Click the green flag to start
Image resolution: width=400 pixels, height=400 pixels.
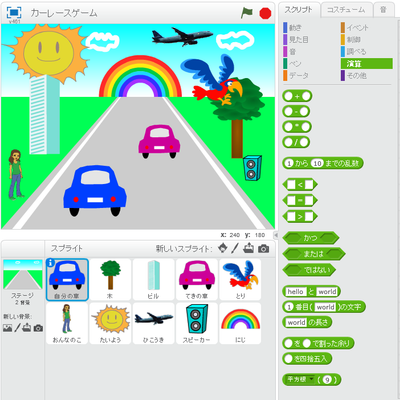tap(246, 13)
